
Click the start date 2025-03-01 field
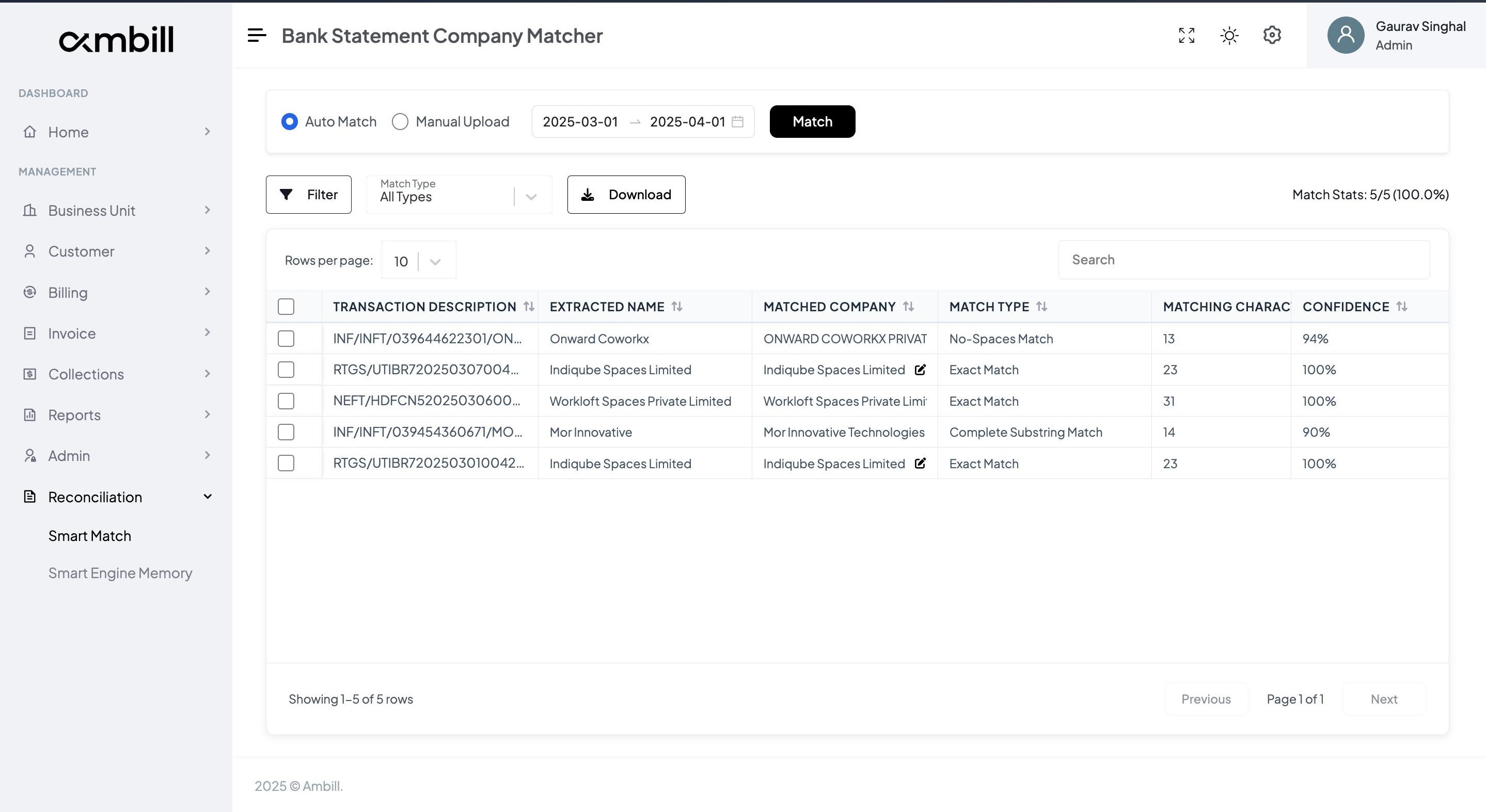pos(580,122)
